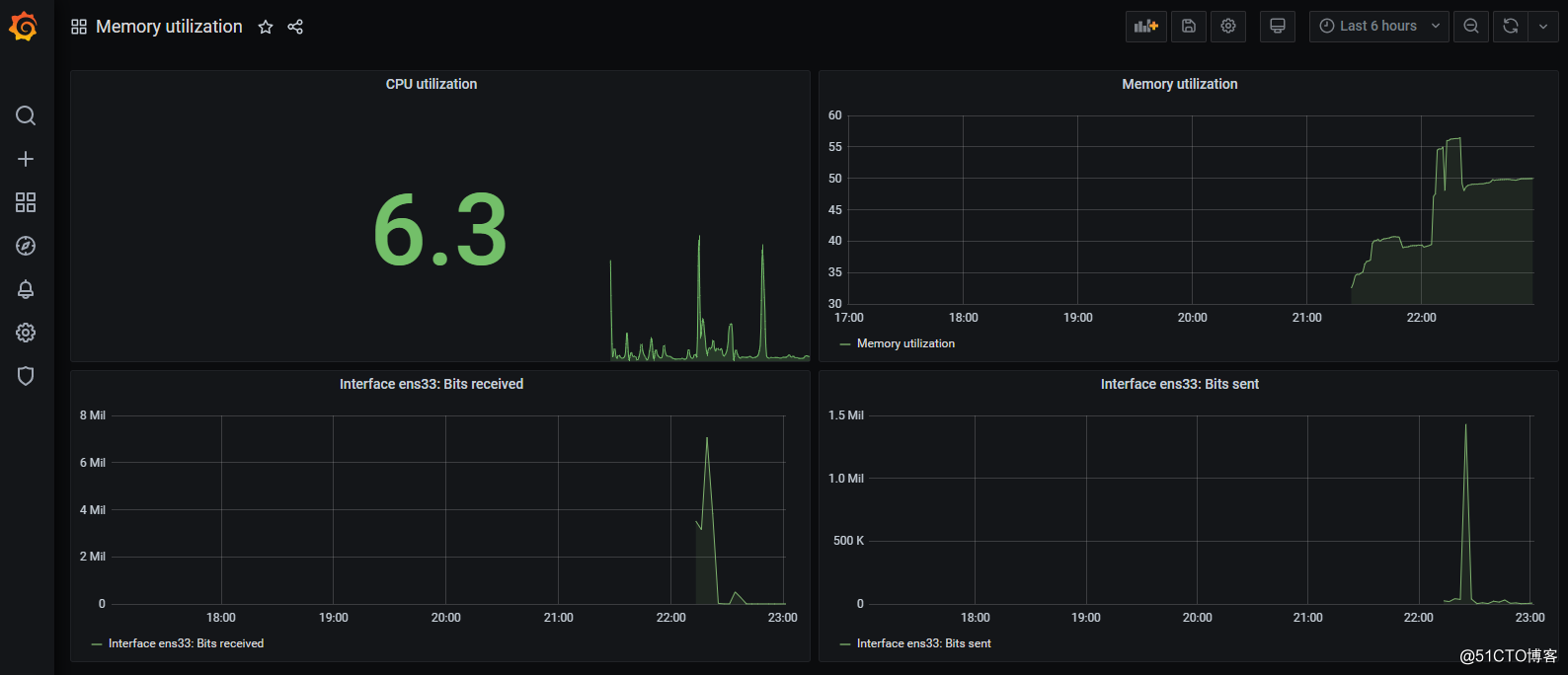The height and width of the screenshot is (675, 1568).
Task: Open the CPU utilization panel title menu
Action: (x=431, y=84)
